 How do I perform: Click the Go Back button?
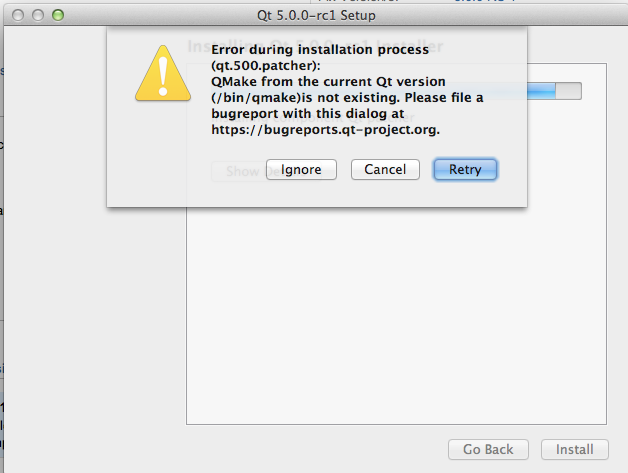point(487,450)
